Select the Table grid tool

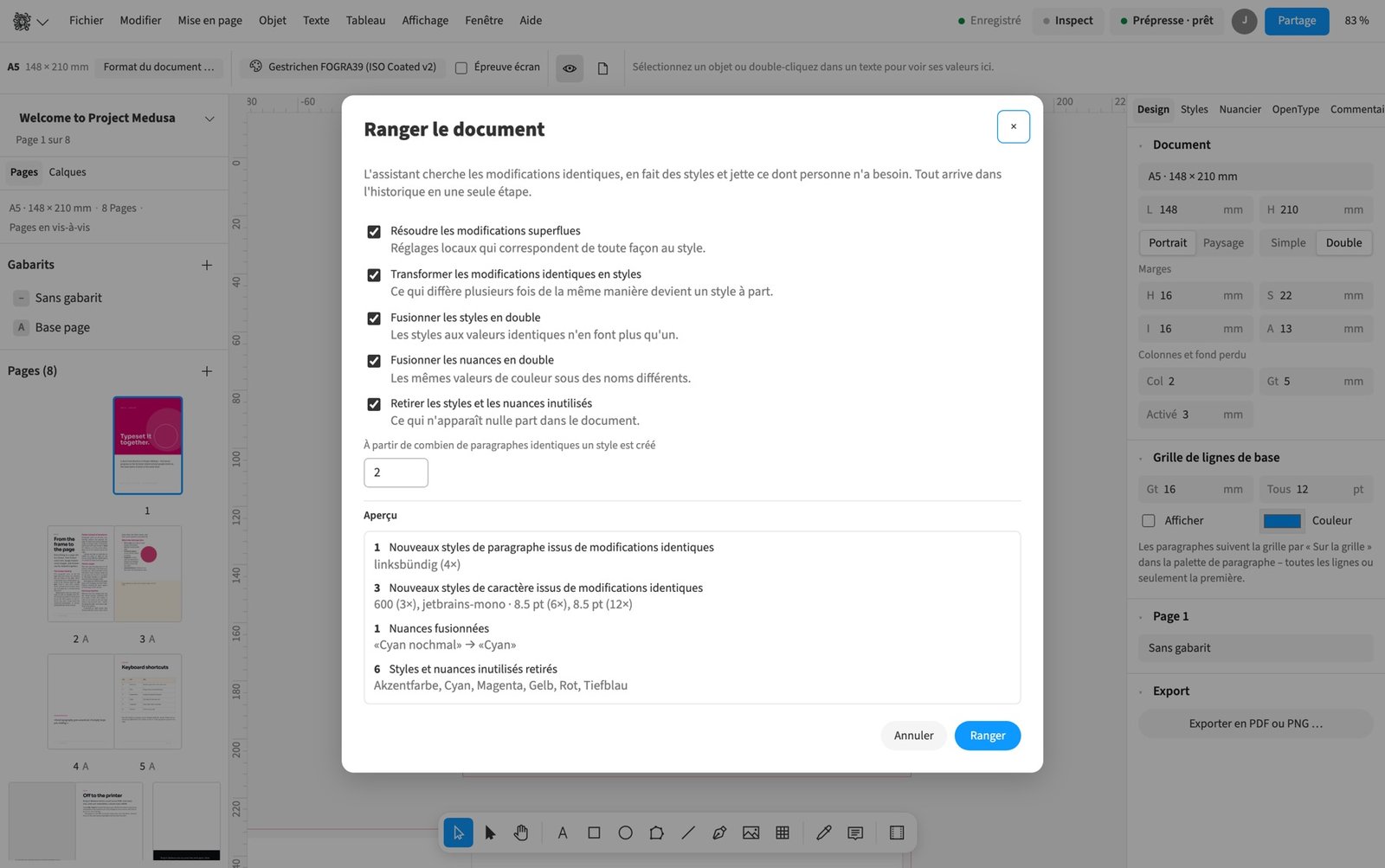tap(783, 833)
